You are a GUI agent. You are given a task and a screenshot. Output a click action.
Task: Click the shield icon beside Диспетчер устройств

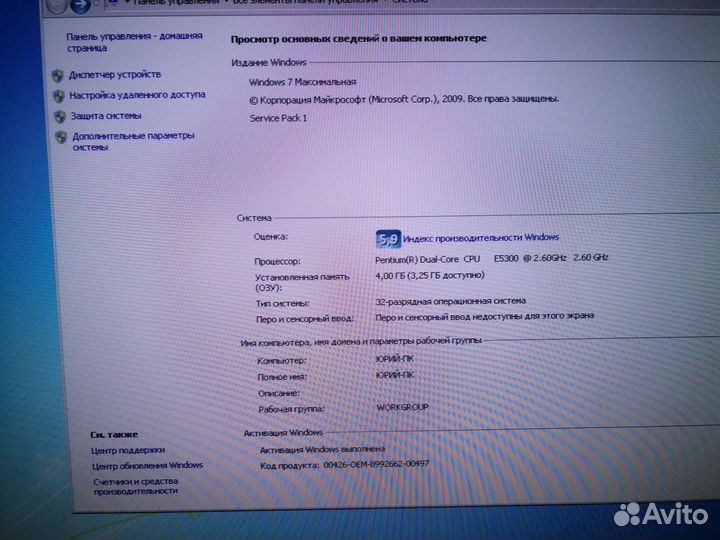58,75
